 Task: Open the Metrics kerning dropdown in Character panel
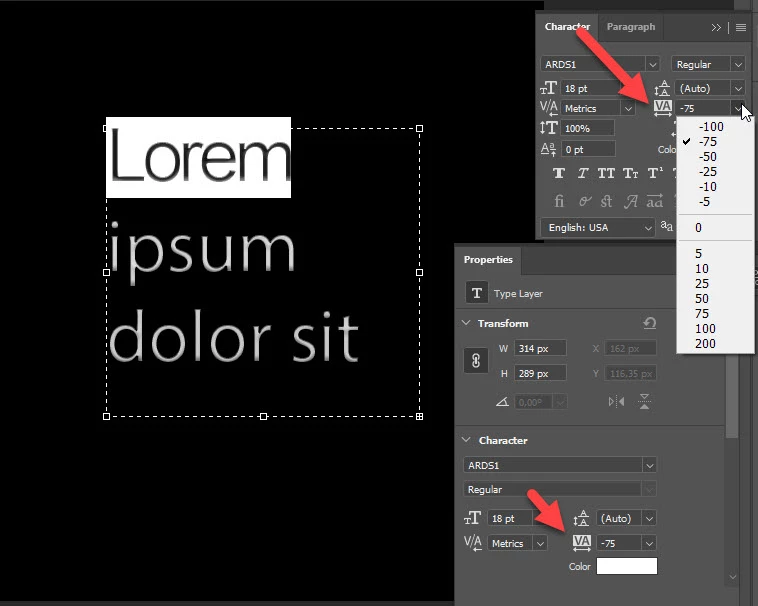[628, 108]
